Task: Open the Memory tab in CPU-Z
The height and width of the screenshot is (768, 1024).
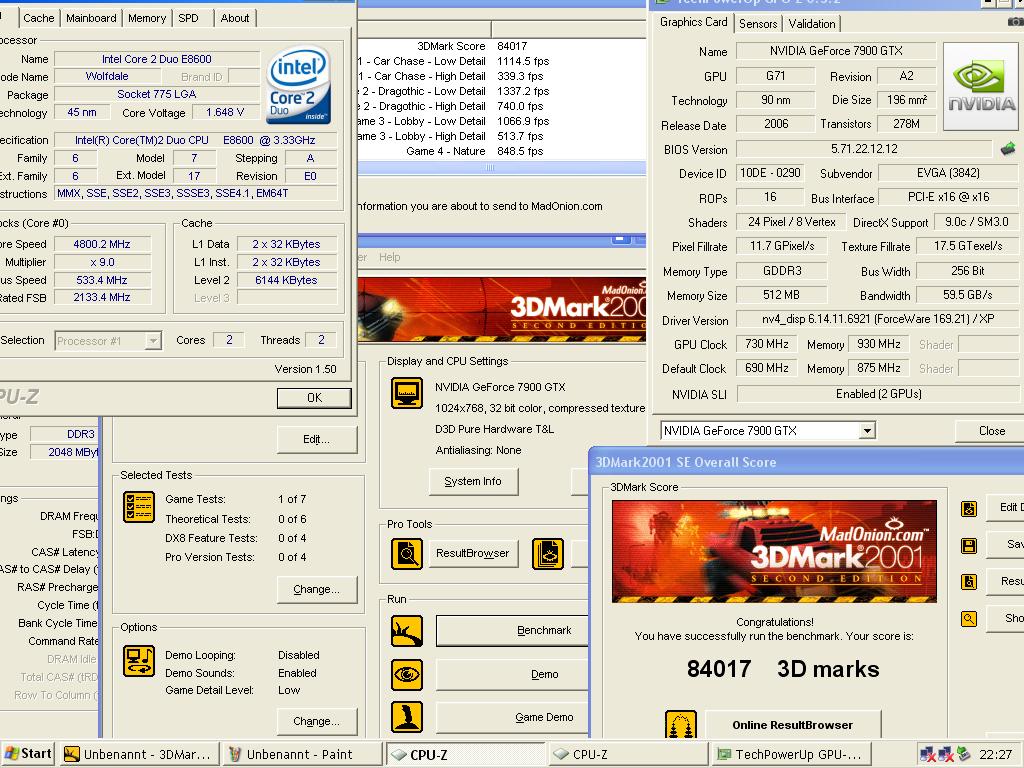Action: pos(147,18)
